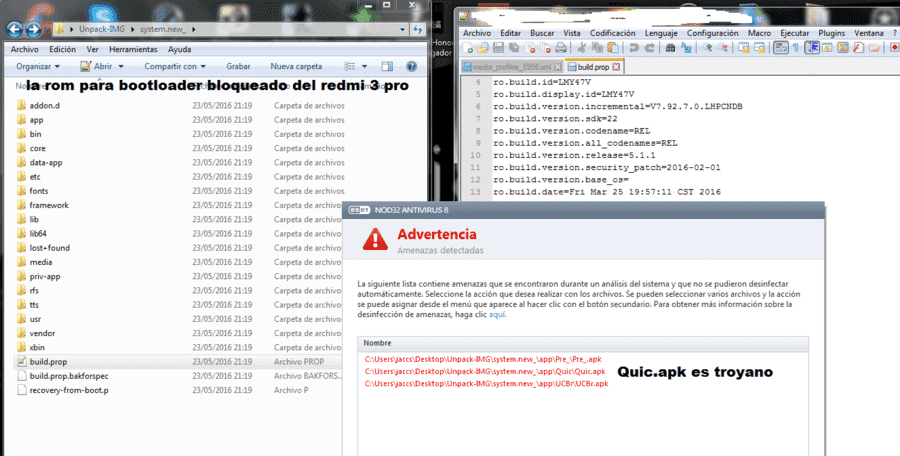Select the UCBr.apk threat entry

point(486,384)
